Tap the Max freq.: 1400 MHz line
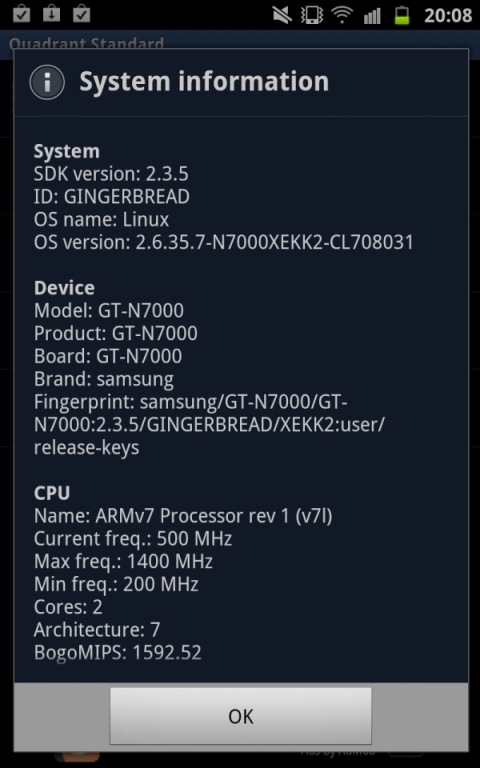This screenshot has width=480, height=768. [123, 561]
